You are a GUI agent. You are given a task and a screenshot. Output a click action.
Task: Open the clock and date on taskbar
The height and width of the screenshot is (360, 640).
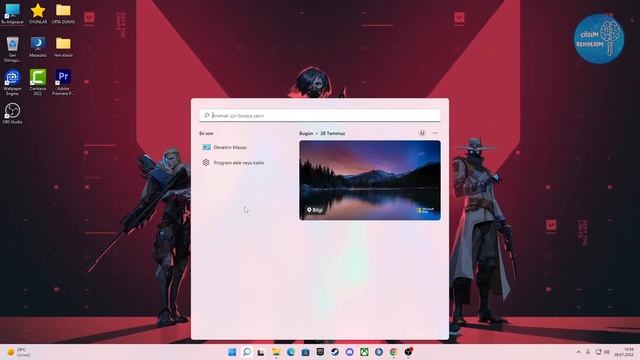pyautogui.click(x=624, y=352)
